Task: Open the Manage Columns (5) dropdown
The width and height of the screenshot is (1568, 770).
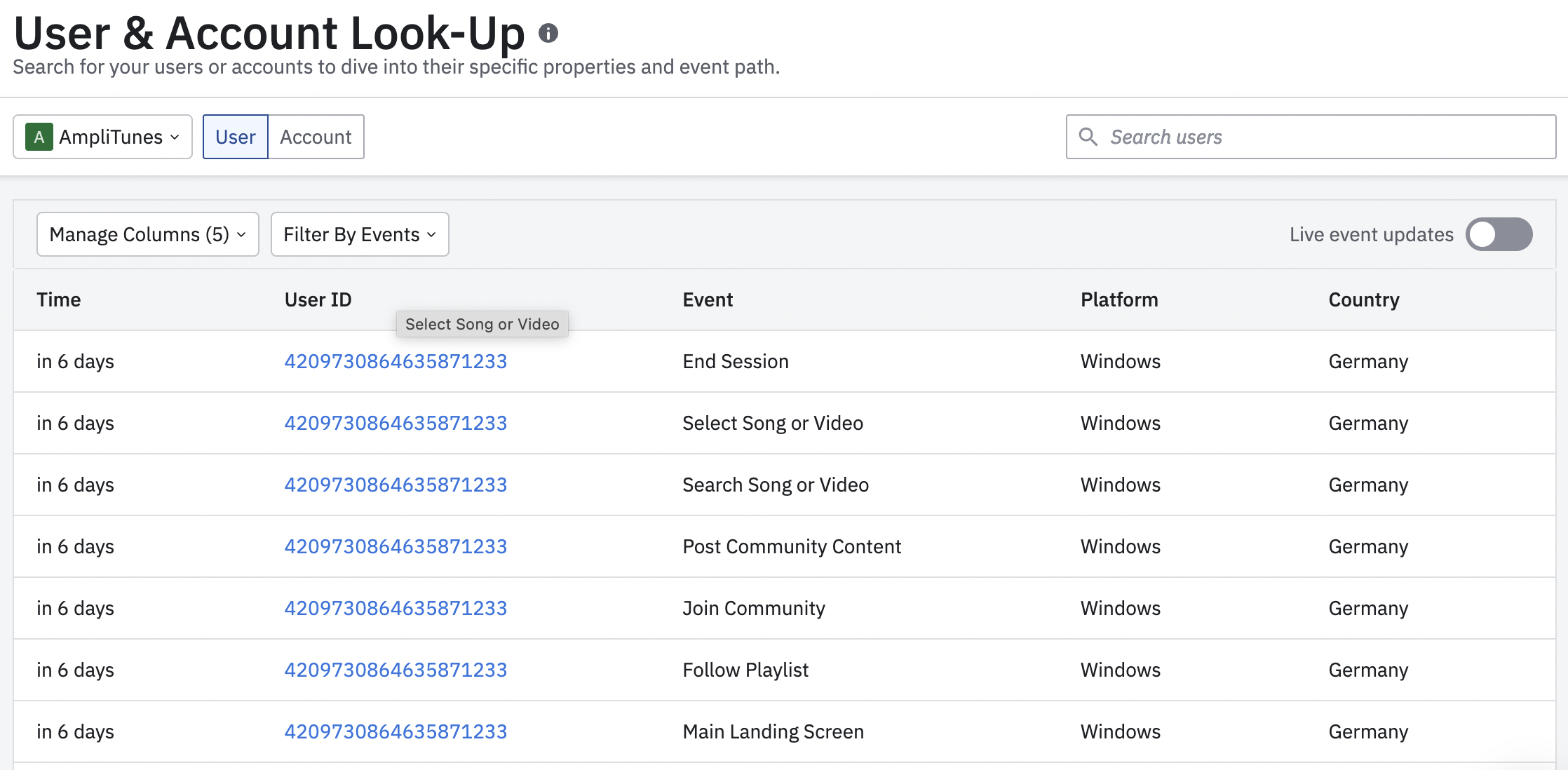Action: pos(148,234)
